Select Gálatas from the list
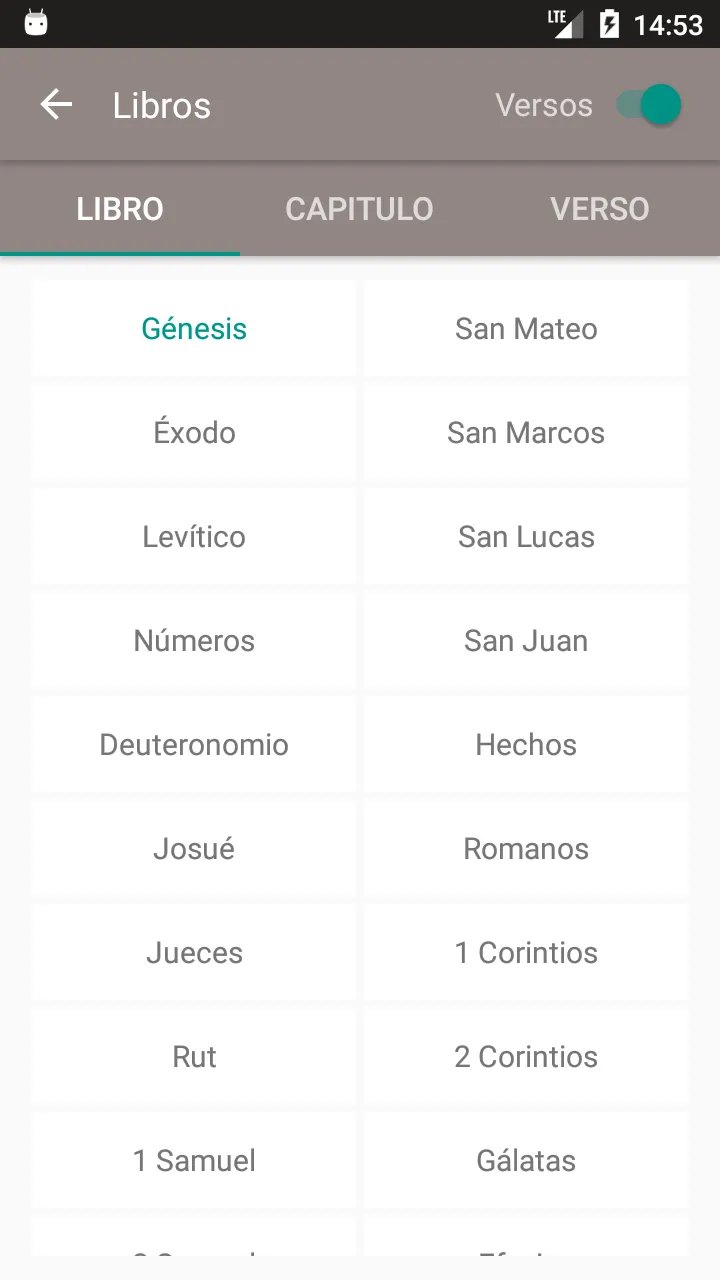Image resolution: width=720 pixels, height=1280 pixels. click(526, 1161)
